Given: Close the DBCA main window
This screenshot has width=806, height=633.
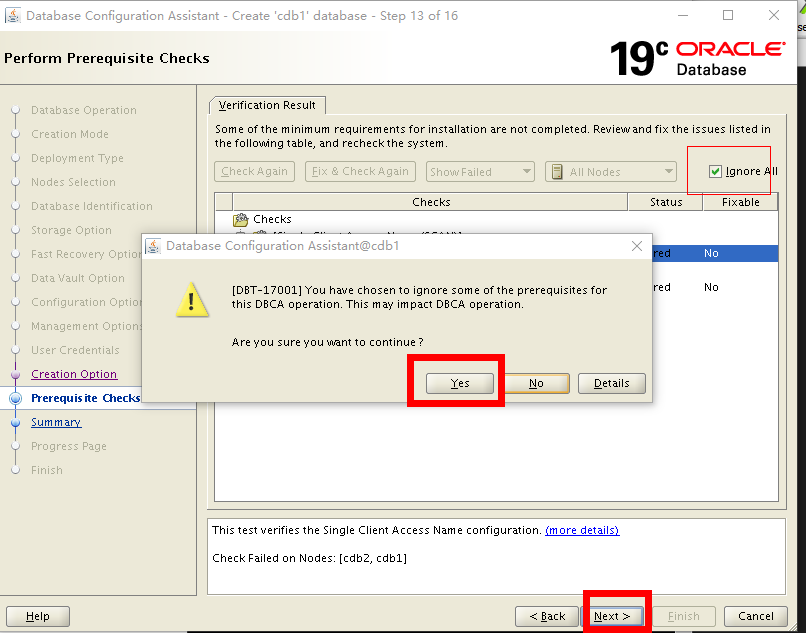Looking at the screenshot, I should point(774,15).
